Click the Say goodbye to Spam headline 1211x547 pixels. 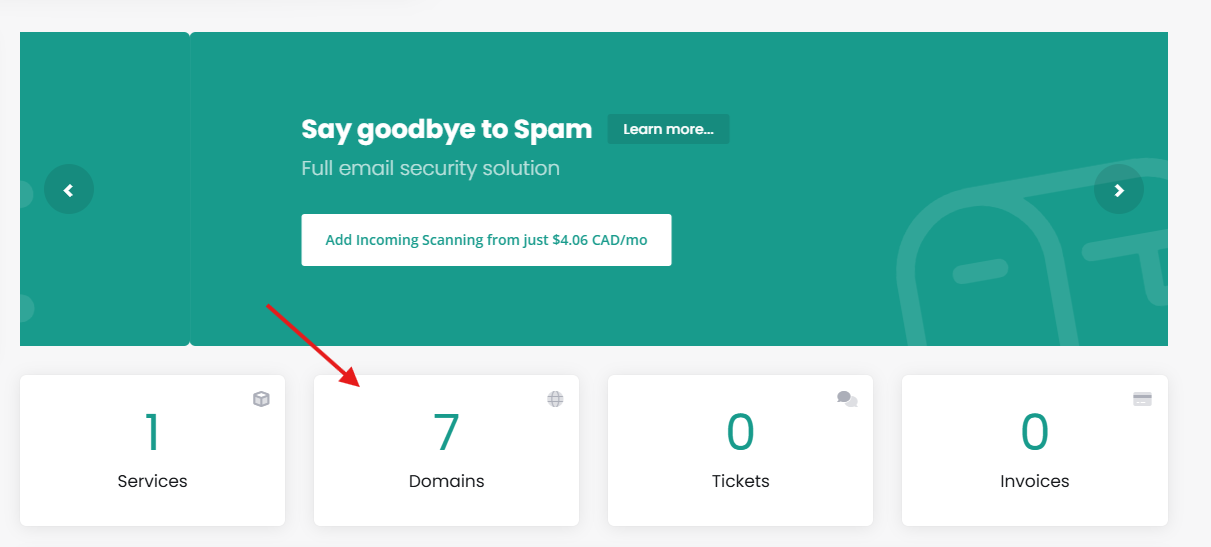pyautogui.click(x=446, y=129)
